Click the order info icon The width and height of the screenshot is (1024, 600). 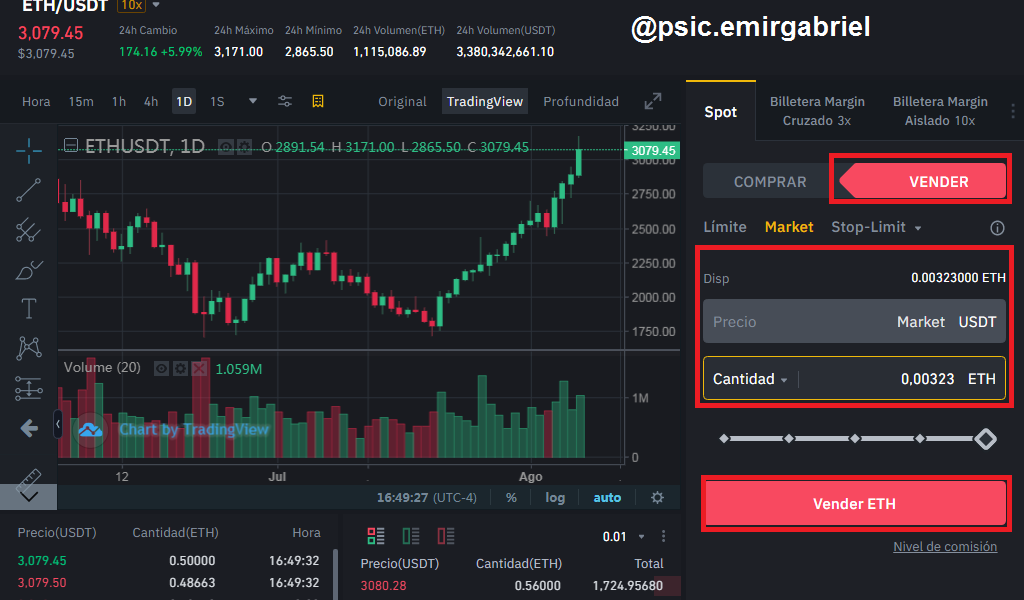click(997, 228)
